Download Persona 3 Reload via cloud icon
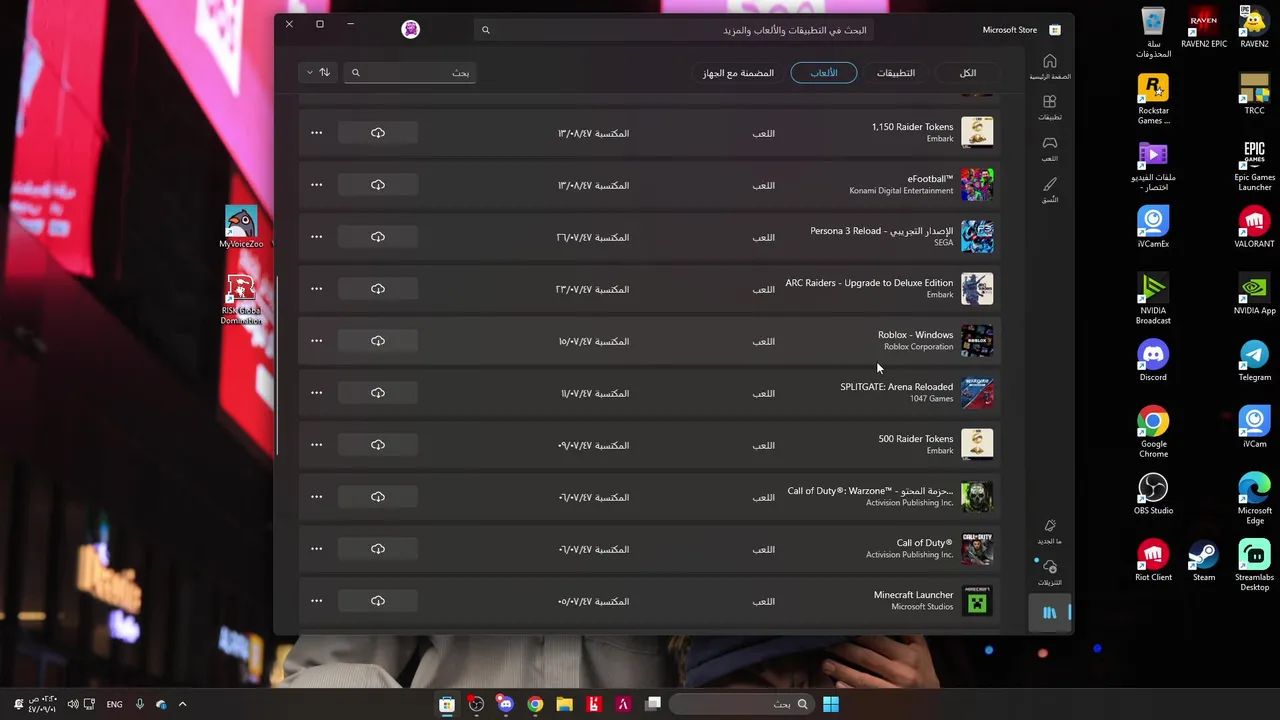This screenshot has width=1280, height=720. pyautogui.click(x=378, y=237)
